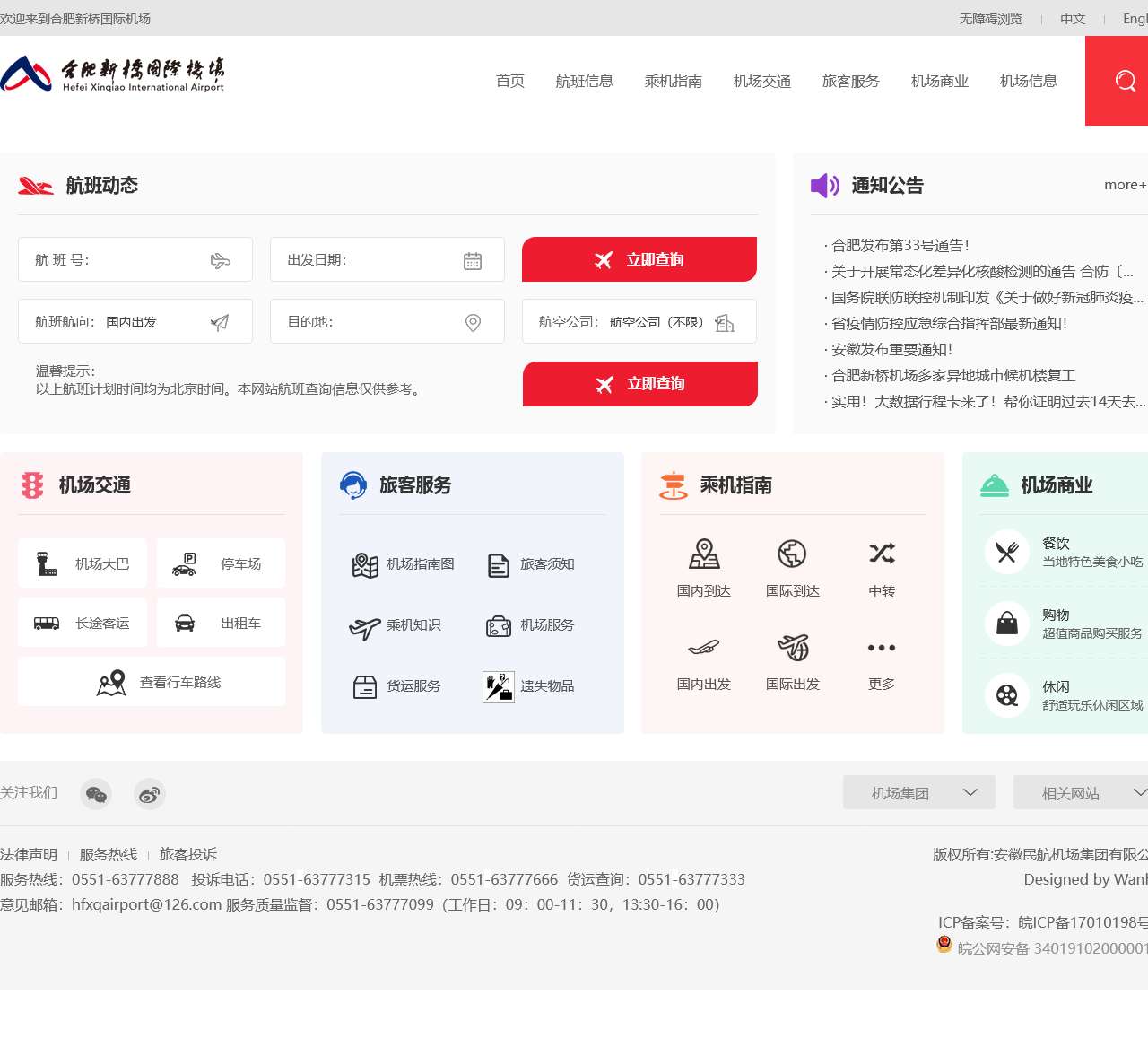Image resolution: width=1148 pixels, height=1047 pixels.
Task: Focus the 航班号 input field
Action: coord(135,259)
